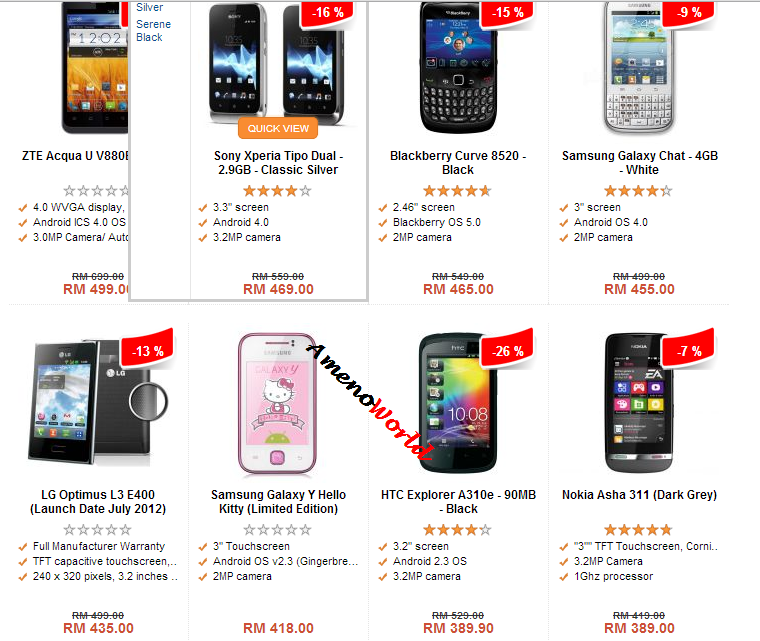Click the -26 % discount badge on HTC
The width and height of the screenshot is (760, 641).
pos(507,350)
